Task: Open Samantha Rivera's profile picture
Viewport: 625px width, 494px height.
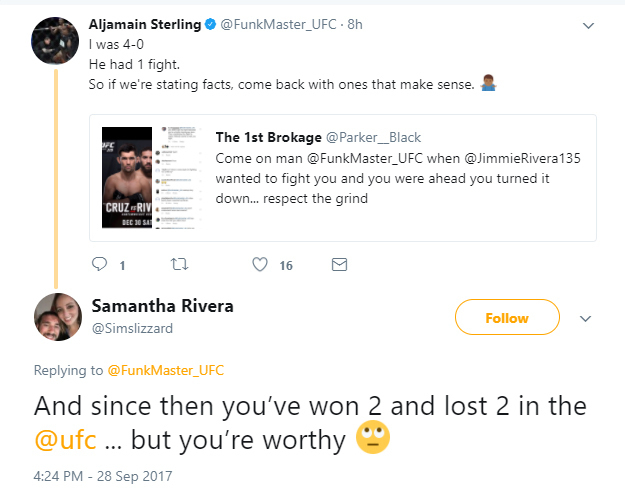Action: click(58, 319)
